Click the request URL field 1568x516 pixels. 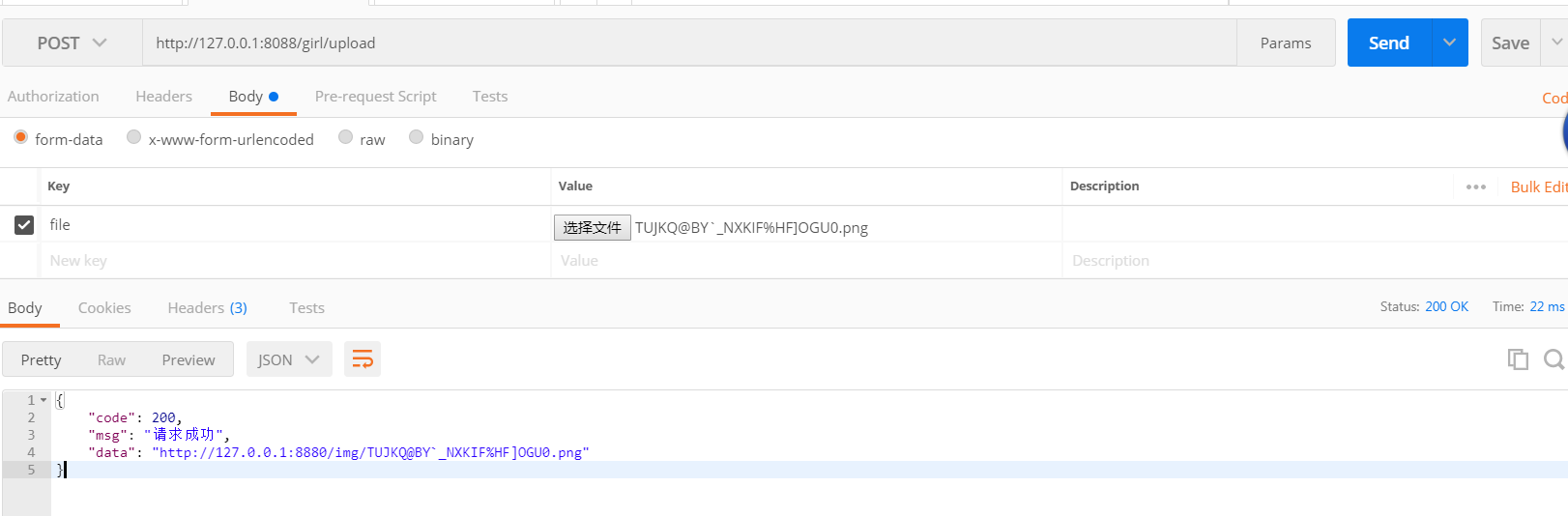[689, 43]
